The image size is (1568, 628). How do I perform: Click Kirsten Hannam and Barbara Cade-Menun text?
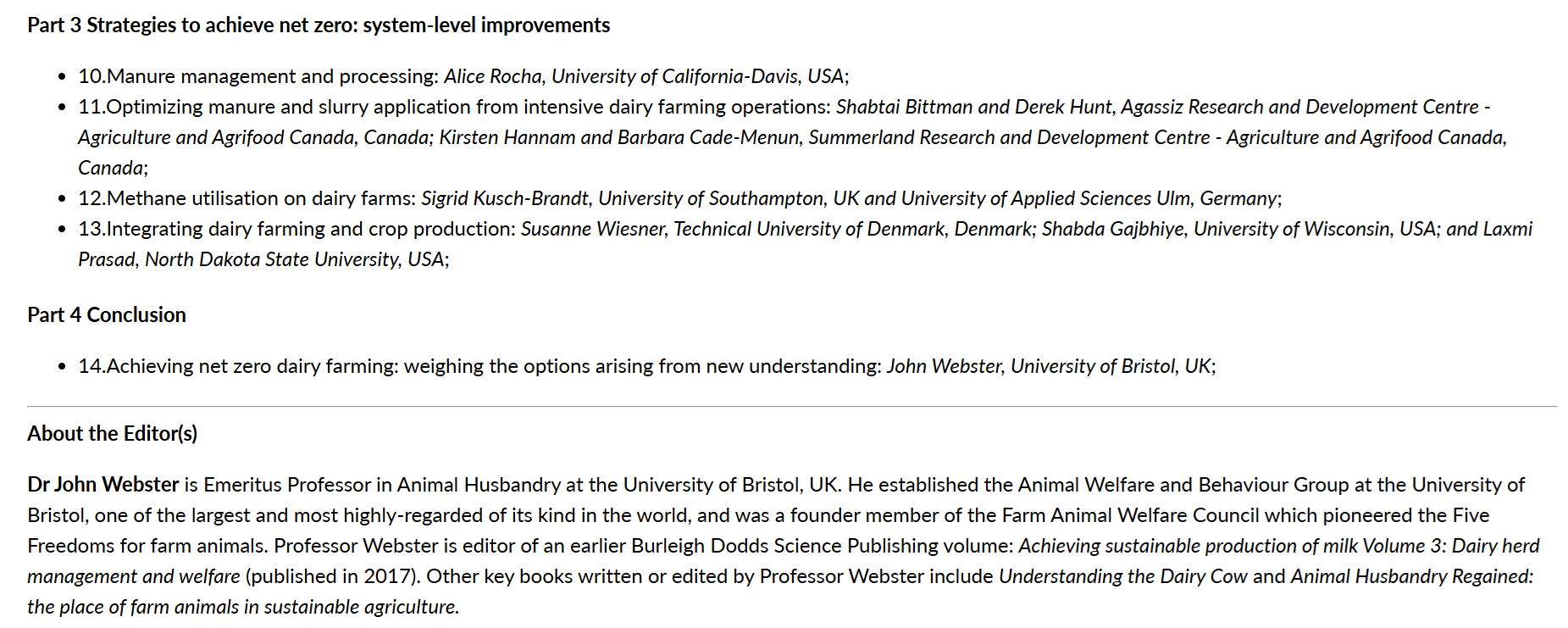click(x=619, y=137)
